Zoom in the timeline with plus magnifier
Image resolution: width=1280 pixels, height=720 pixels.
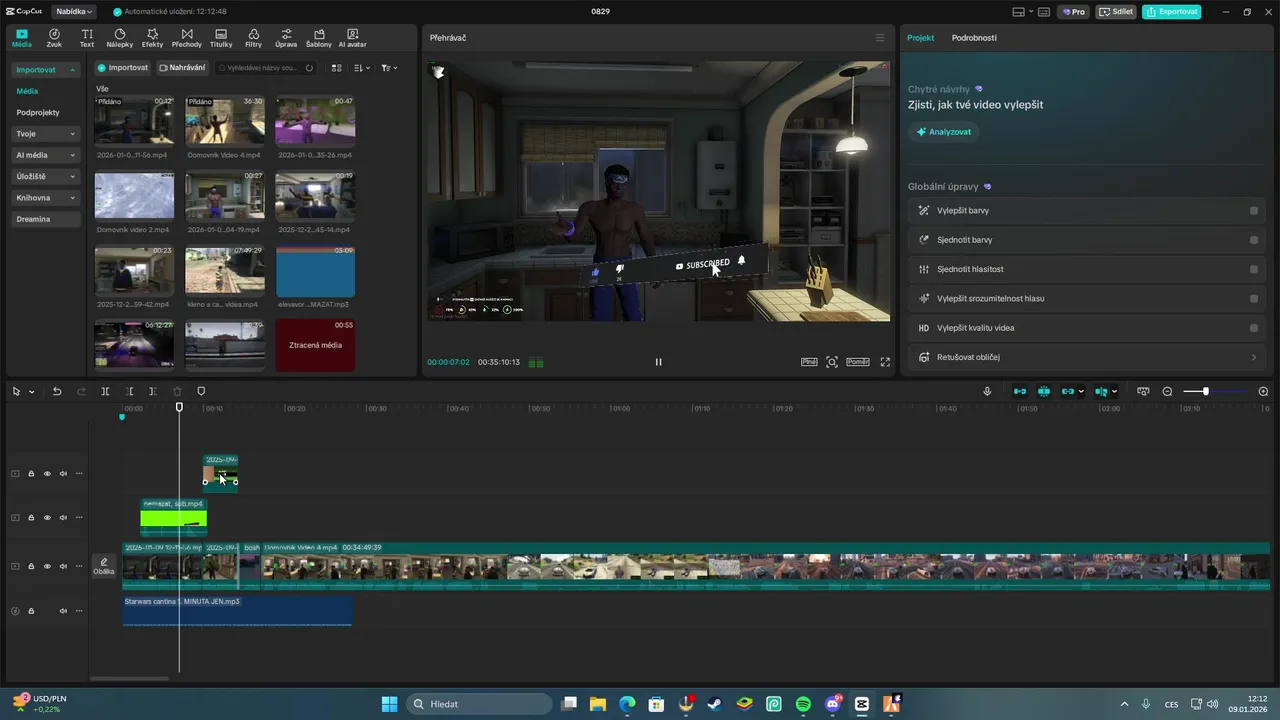click(x=1263, y=391)
